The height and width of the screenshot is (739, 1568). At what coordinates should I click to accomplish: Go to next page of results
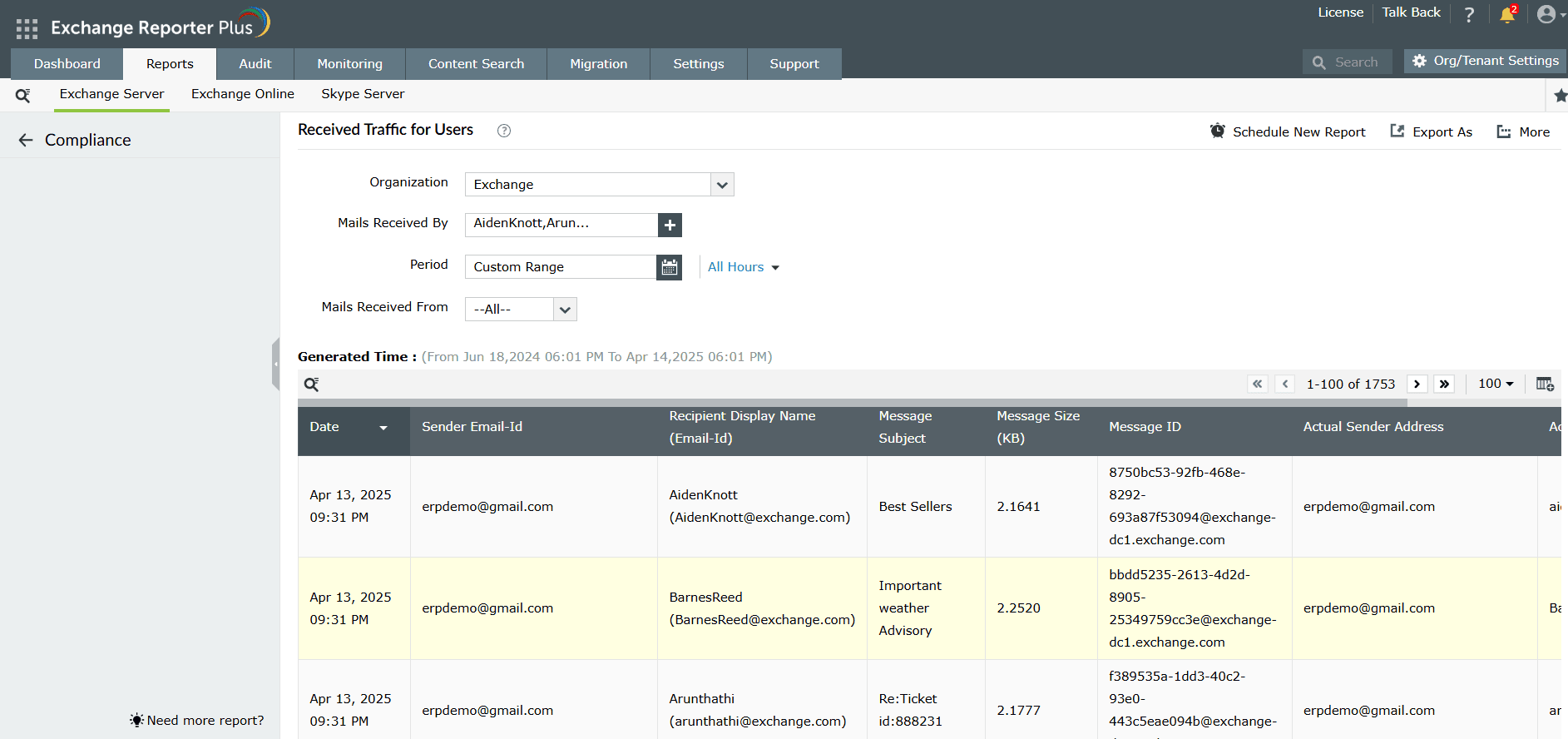(x=1417, y=384)
